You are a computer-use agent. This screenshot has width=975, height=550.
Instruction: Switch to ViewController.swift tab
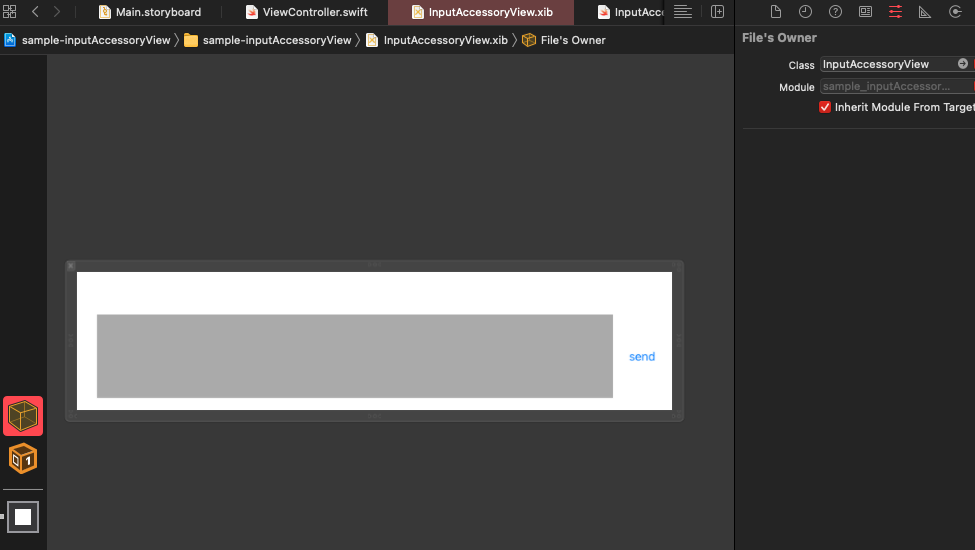coord(306,12)
